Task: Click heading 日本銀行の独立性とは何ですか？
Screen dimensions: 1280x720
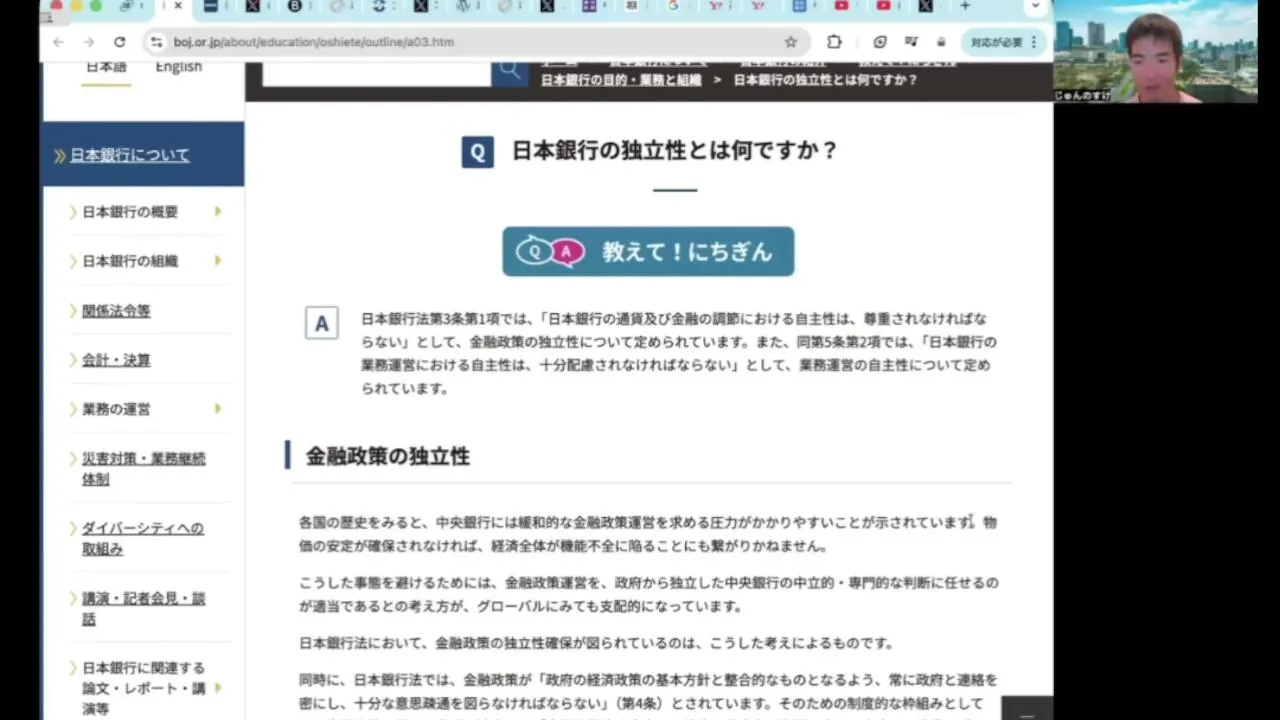Action: point(675,151)
